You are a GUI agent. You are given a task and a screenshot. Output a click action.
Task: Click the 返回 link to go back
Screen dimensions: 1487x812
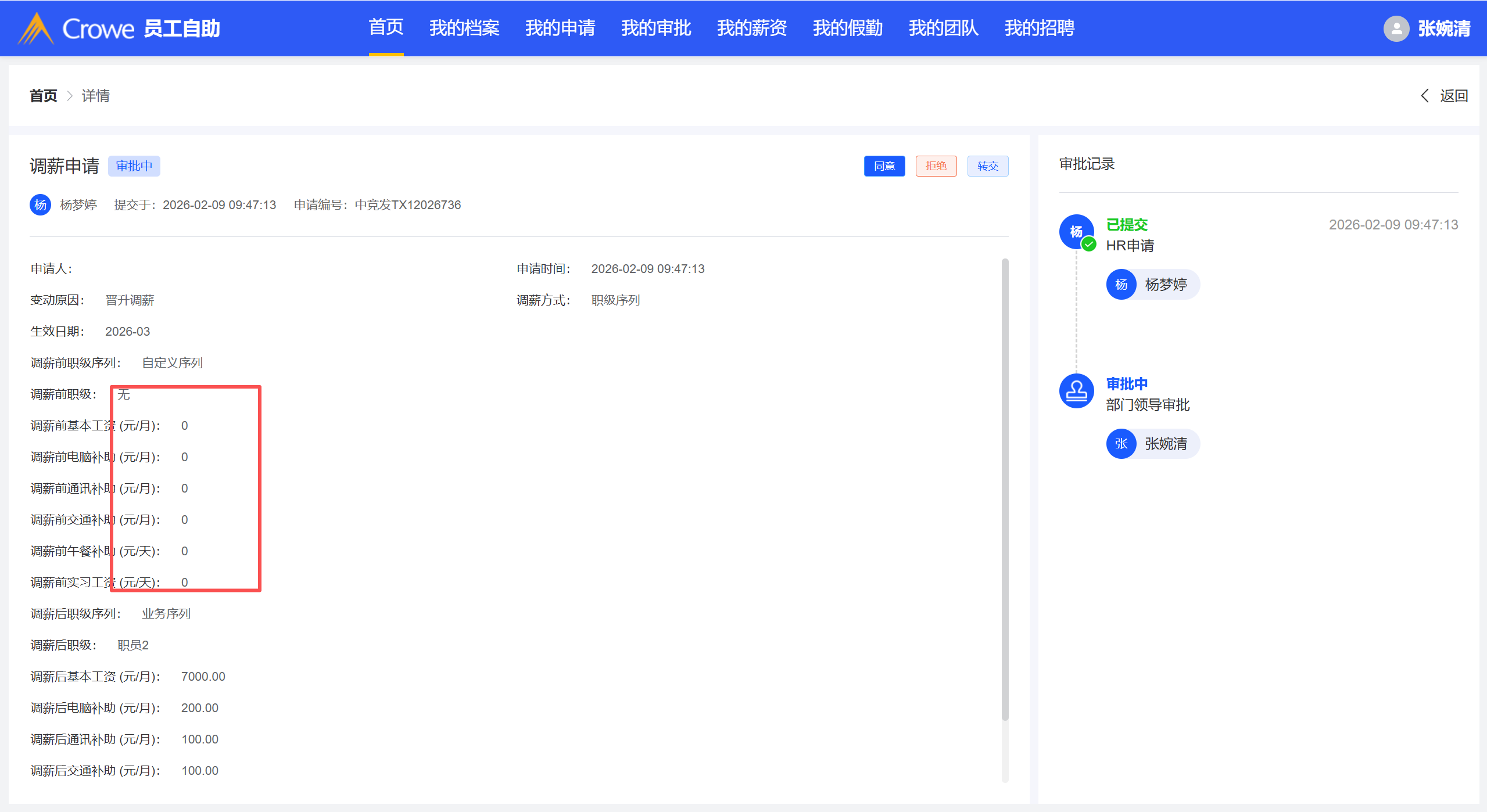(x=1453, y=96)
